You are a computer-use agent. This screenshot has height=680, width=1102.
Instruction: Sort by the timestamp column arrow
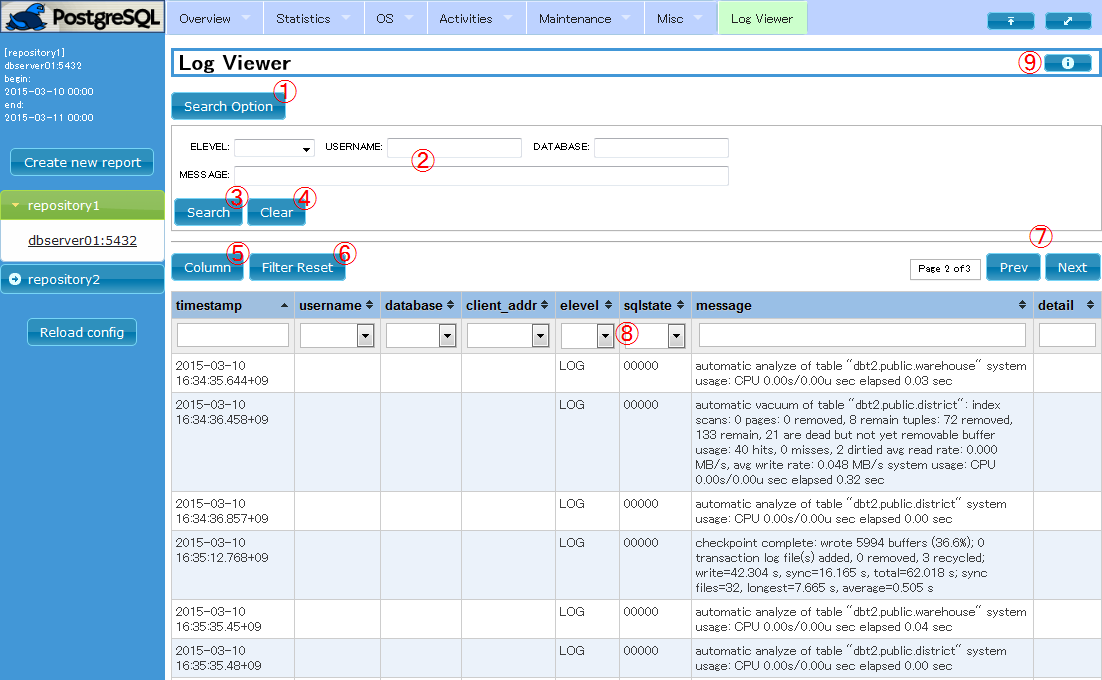[x=285, y=305]
